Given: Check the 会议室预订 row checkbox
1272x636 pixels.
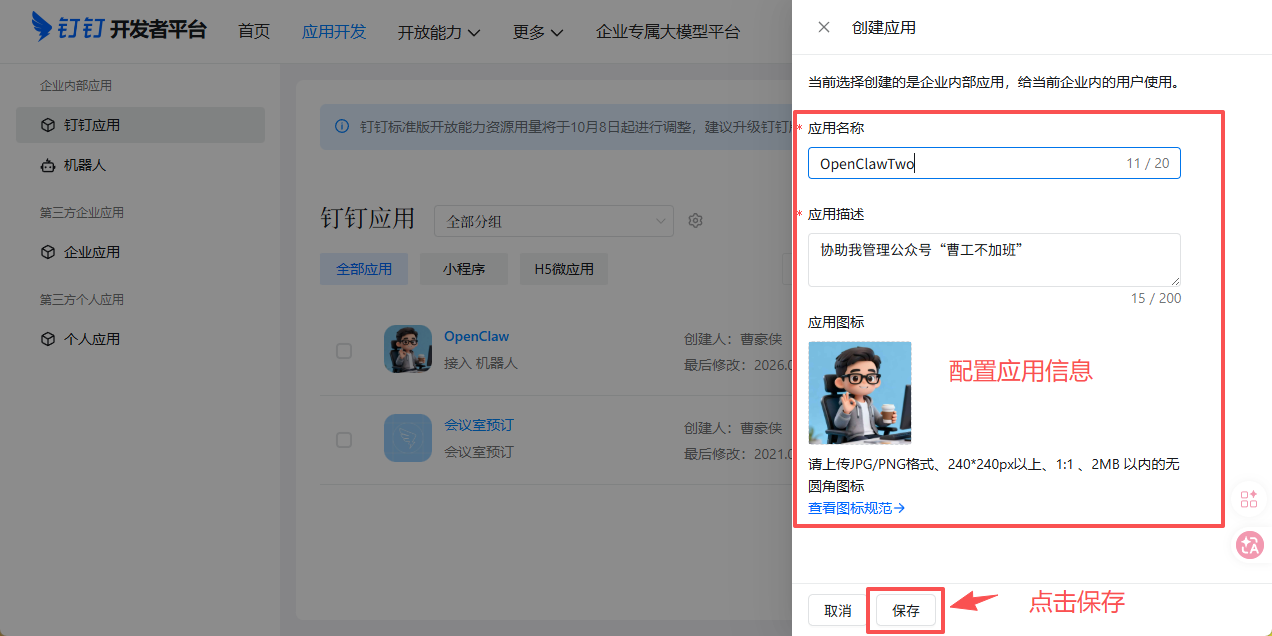Looking at the screenshot, I should point(344,440).
